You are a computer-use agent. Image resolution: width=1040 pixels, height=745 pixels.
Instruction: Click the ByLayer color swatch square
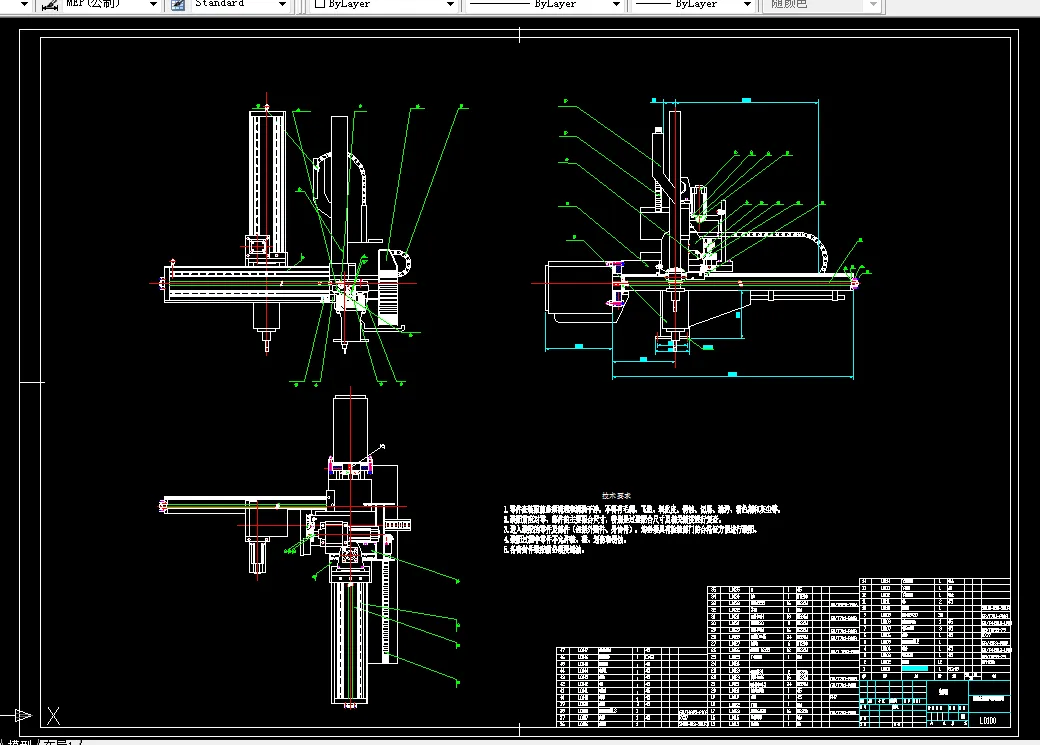click(x=320, y=3)
